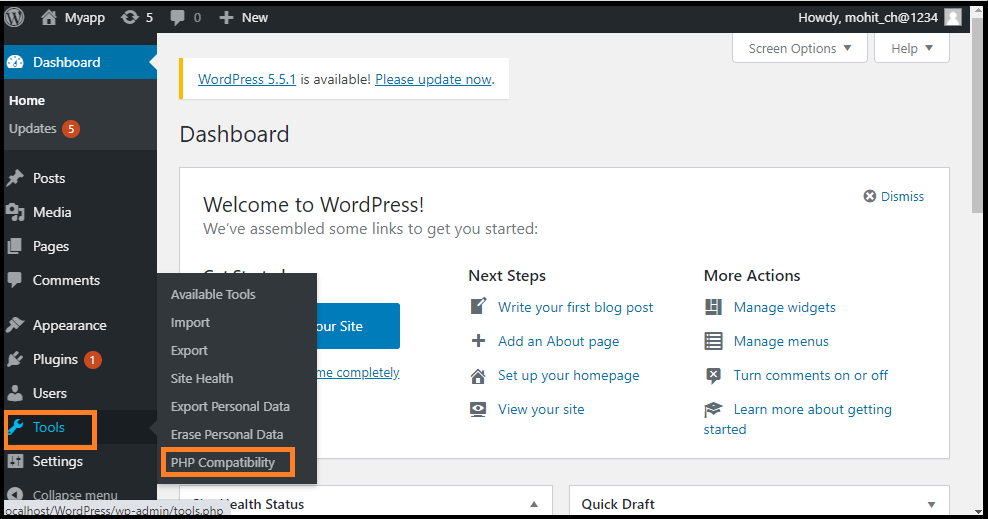Screen dimensions: 988x519
Task: Open the Help dropdown
Action: [x=912, y=48]
